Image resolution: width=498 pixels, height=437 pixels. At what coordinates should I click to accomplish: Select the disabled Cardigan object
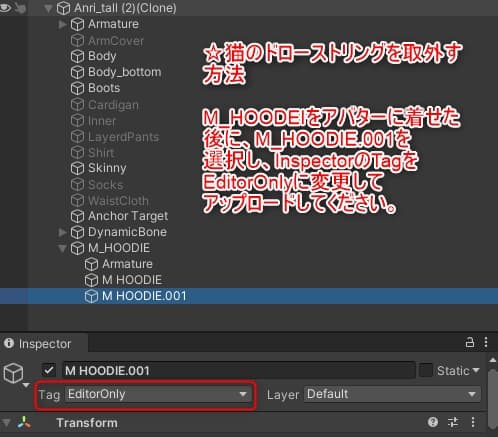pos(113,105)
